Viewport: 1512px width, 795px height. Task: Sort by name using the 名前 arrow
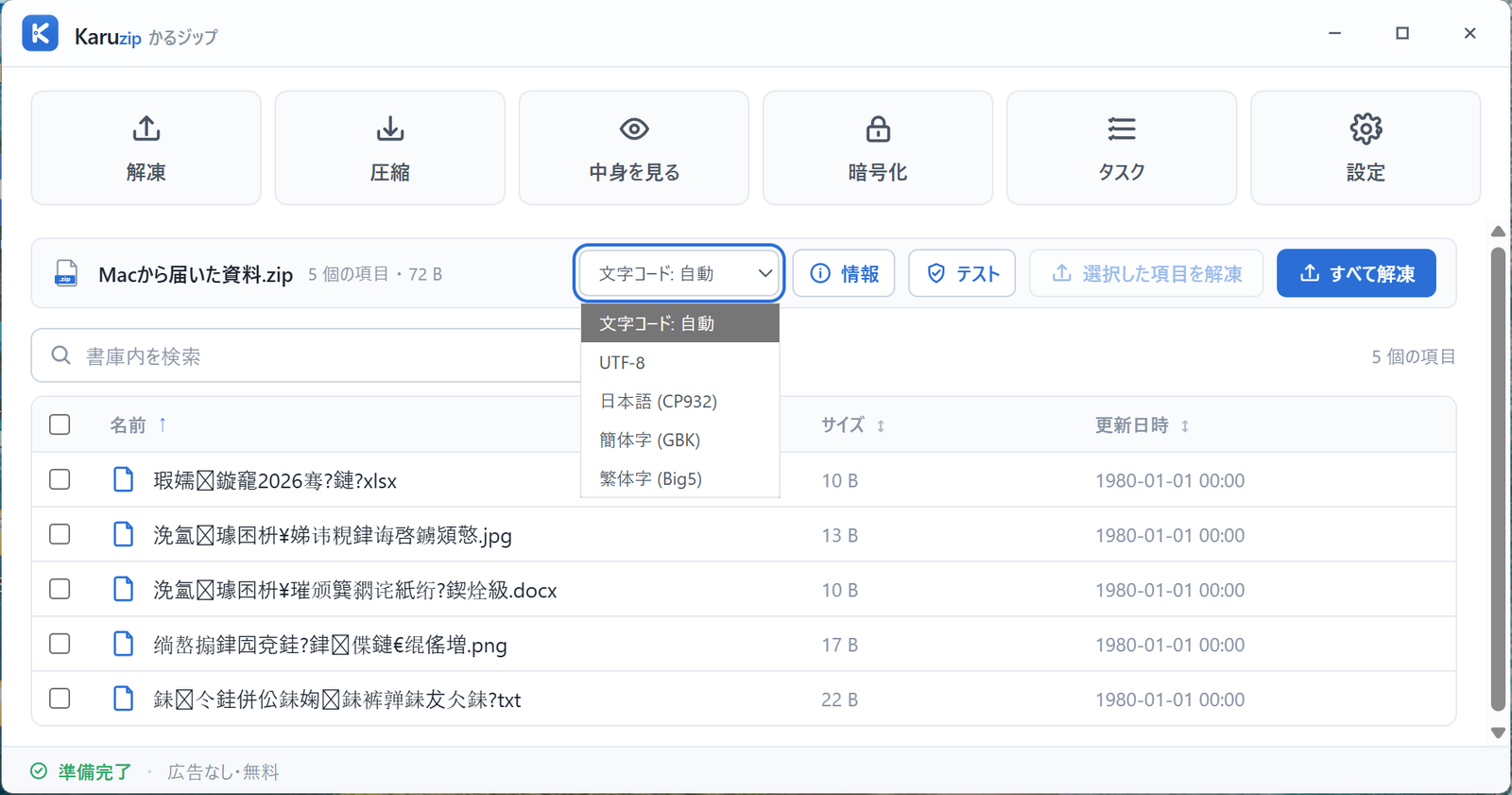click(163, 424)
